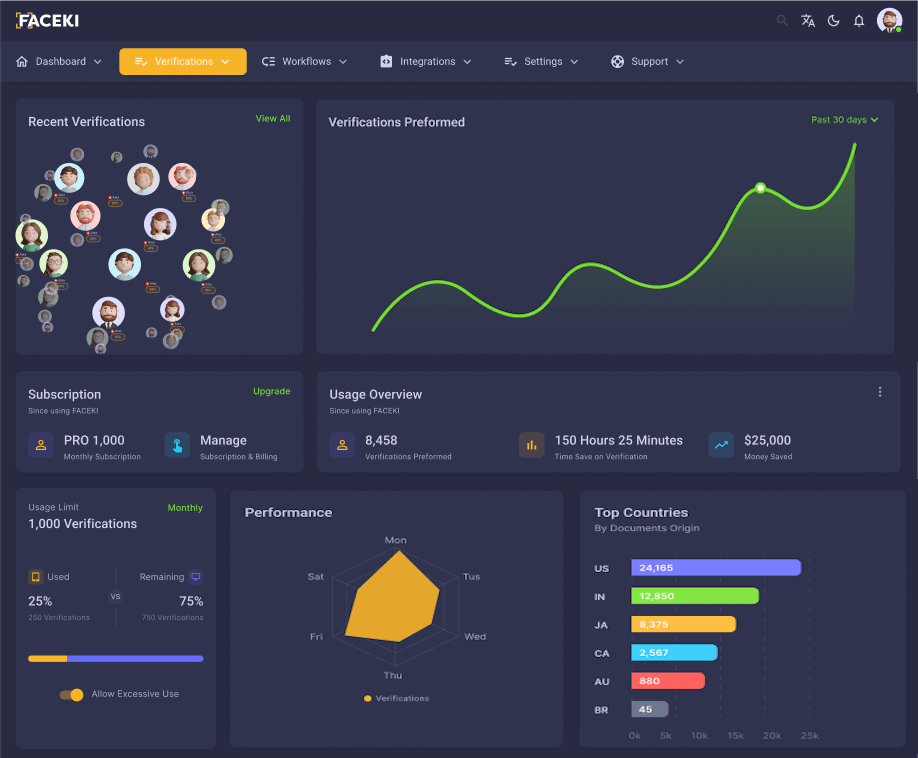Open the Integrations menu

tap(426, 62)
